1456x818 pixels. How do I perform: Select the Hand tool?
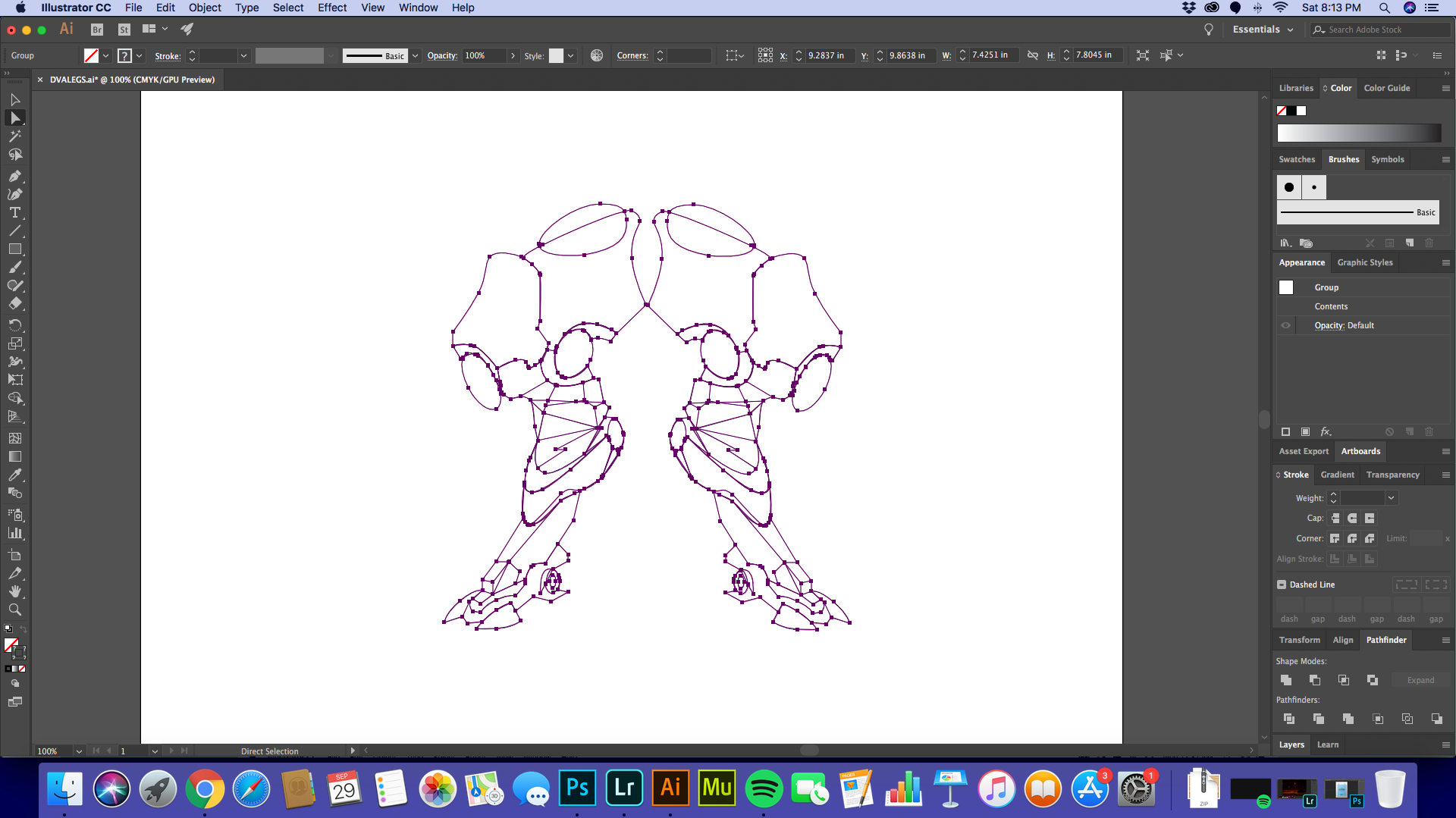14,591
